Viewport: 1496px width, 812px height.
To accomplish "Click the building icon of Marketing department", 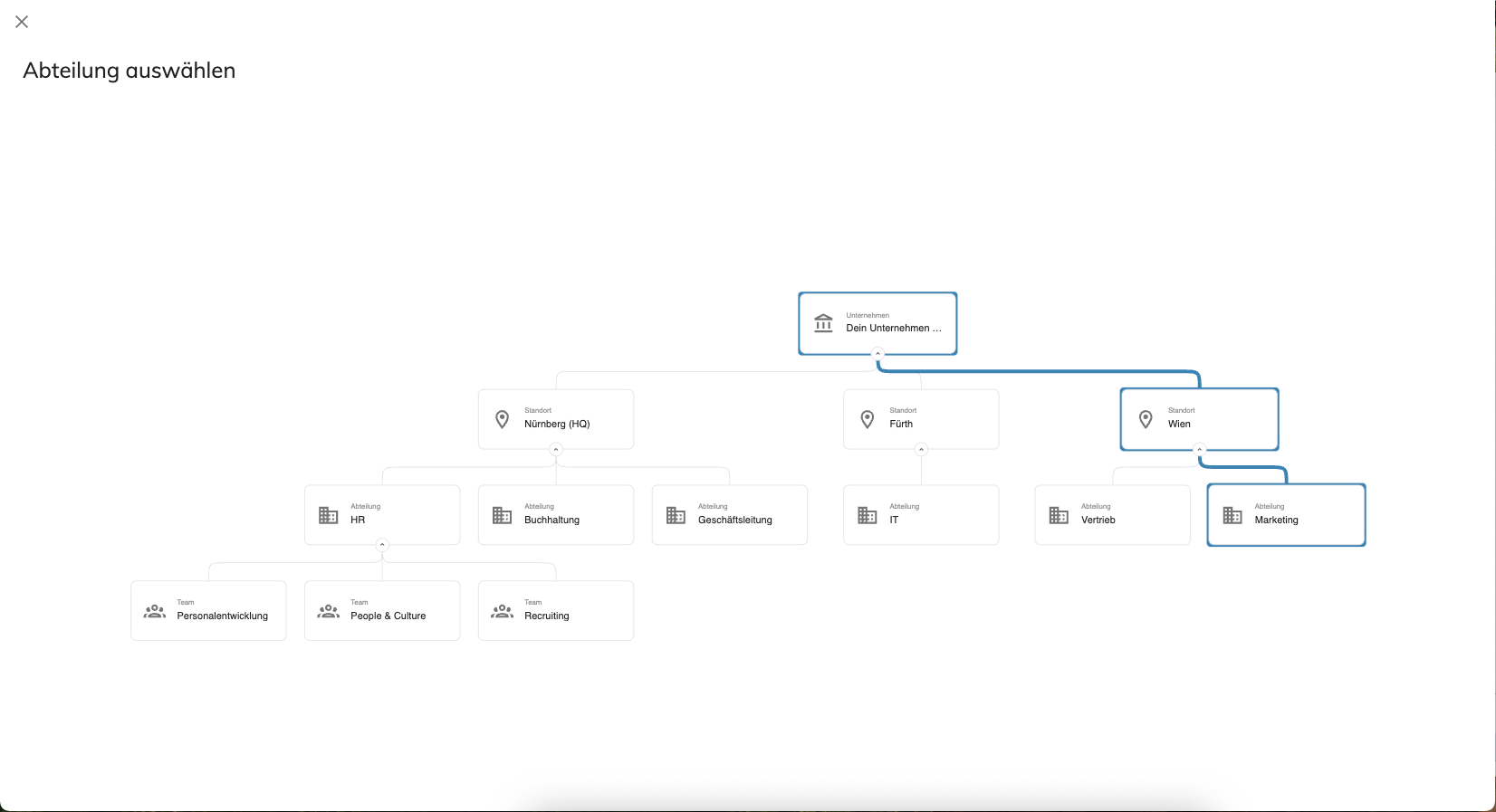I will coord(1232,515).
